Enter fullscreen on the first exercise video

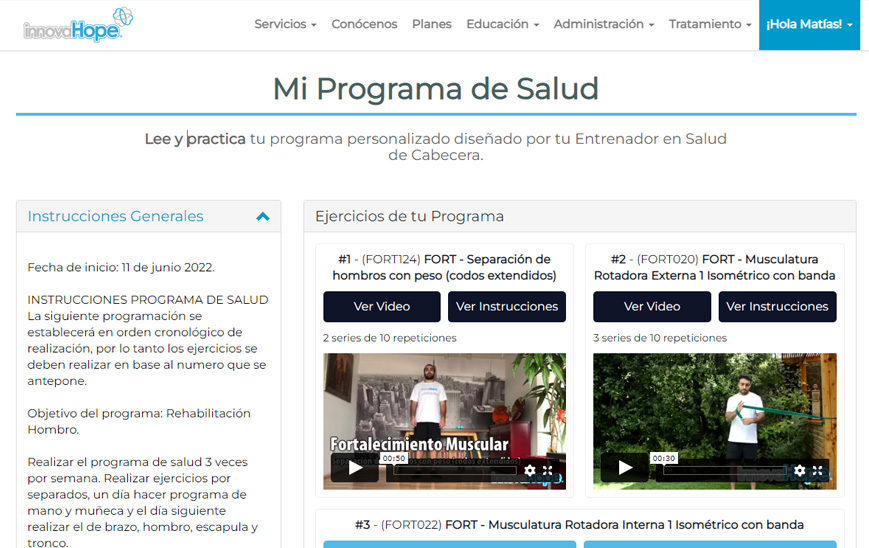tap(548, 470)
